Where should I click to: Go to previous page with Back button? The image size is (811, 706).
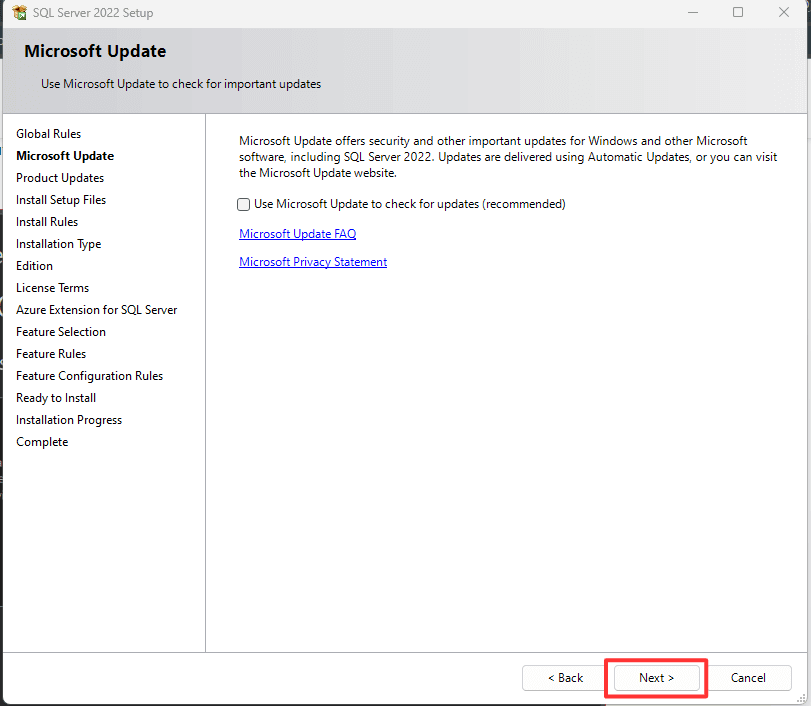tap(565, 678)
